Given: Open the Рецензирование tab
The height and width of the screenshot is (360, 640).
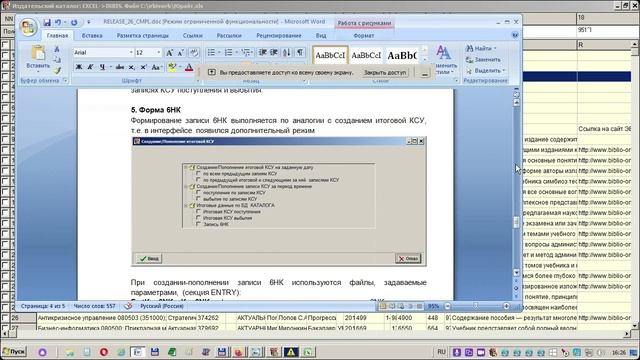Looking at the screenshot, I should point(278,36).
